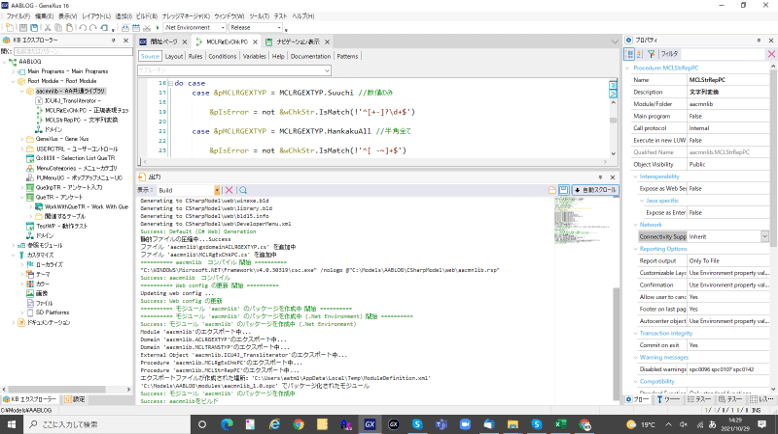Select WorkWithQueTR in the KB tree
The image size is (778, 434).
(86, 207)
